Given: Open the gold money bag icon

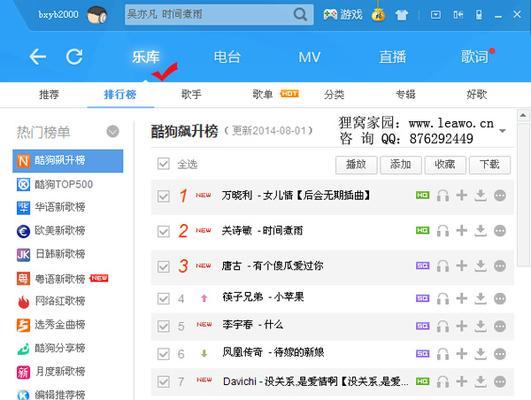Looking at the screenshot, I should [378, 15].
